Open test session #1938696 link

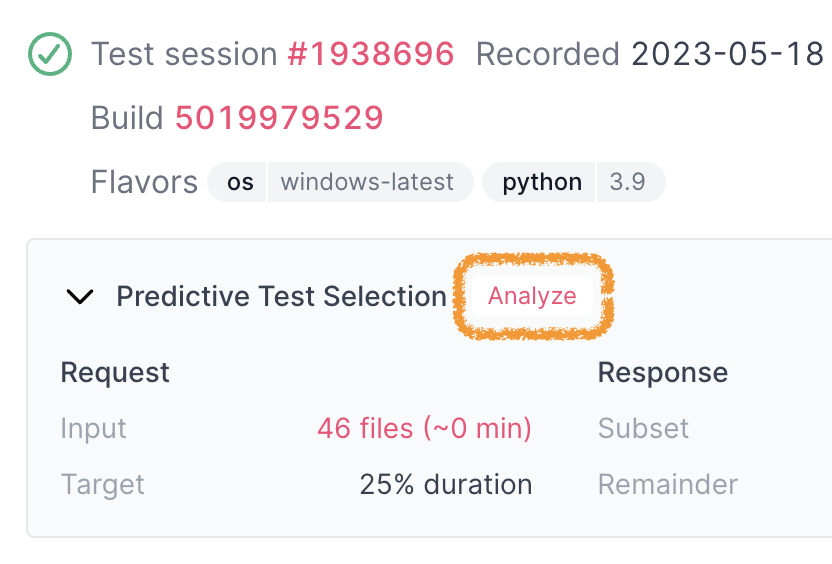pos(370,54)
